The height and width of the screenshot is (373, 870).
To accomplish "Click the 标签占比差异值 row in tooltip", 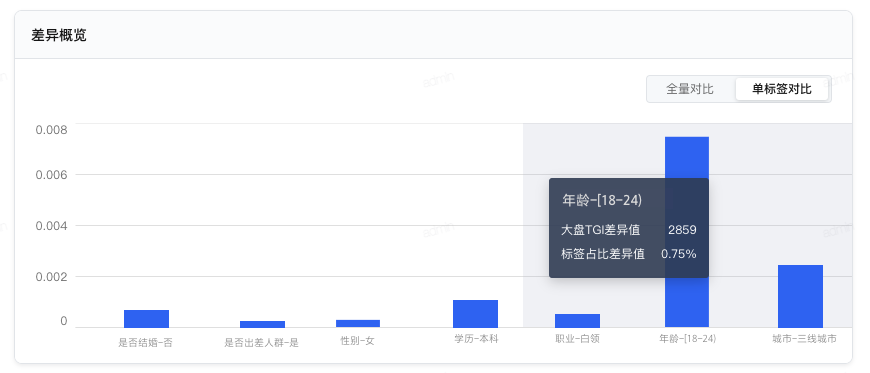I will coord(629,254).
